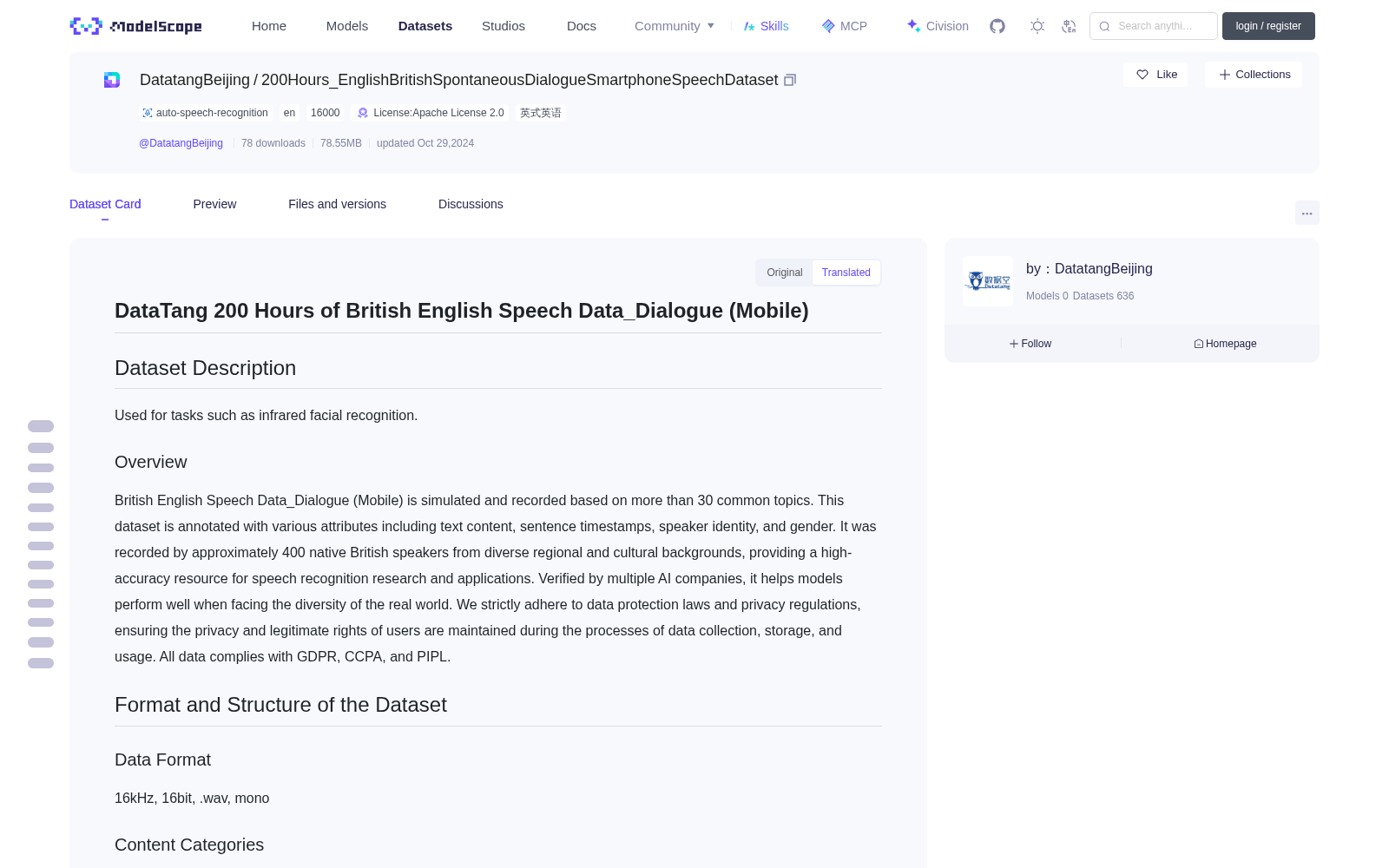Click the Skills icon in the navbar
Viewport: 1389px width, 868px height.
click(x=749, y=26)
